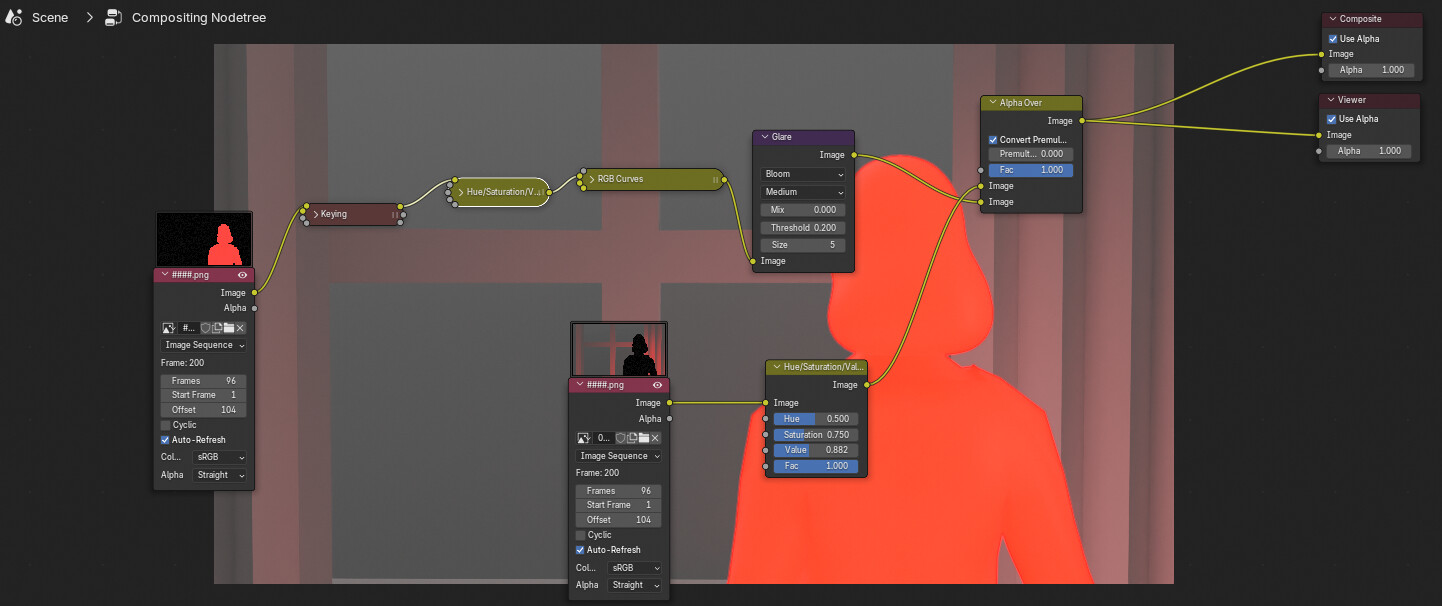Click the Glare node Image output socket

pos(853,155)
